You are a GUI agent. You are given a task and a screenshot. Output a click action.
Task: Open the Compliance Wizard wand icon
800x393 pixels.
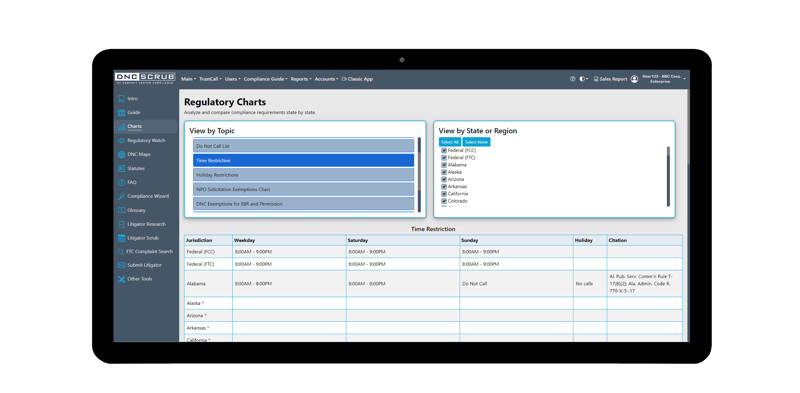click(x=121, y=196)
